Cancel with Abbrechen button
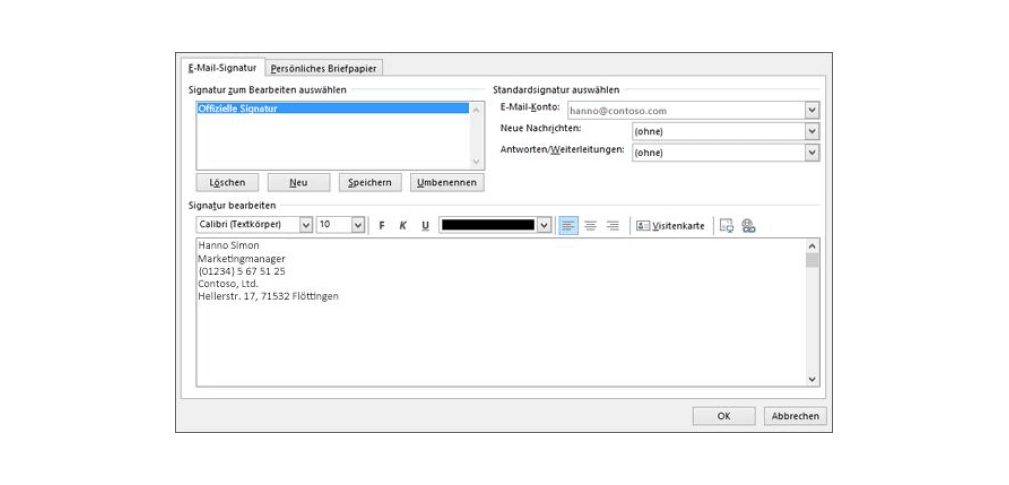1009x485 pixels. (795, 416)
